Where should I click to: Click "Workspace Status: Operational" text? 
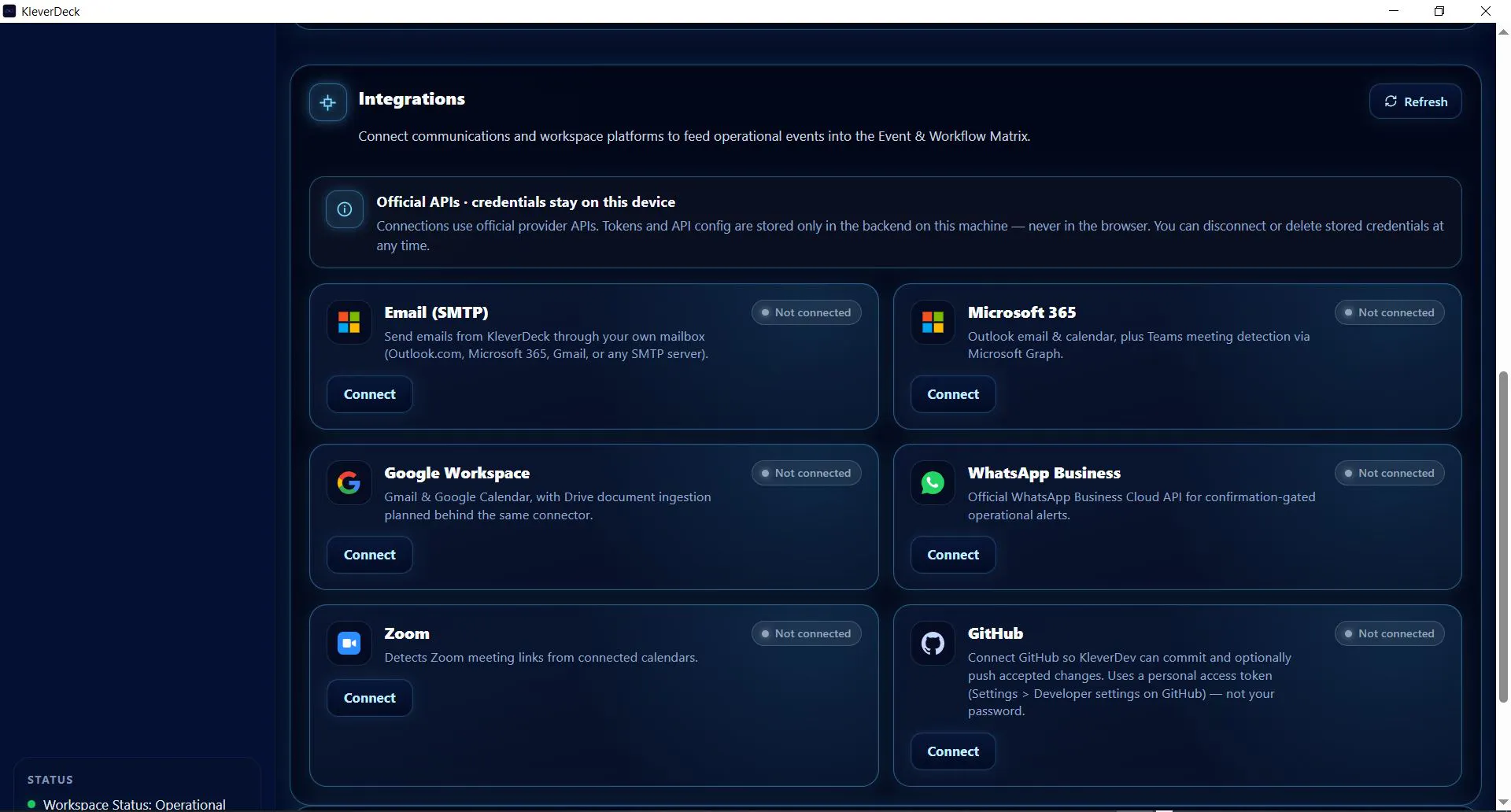134,804
